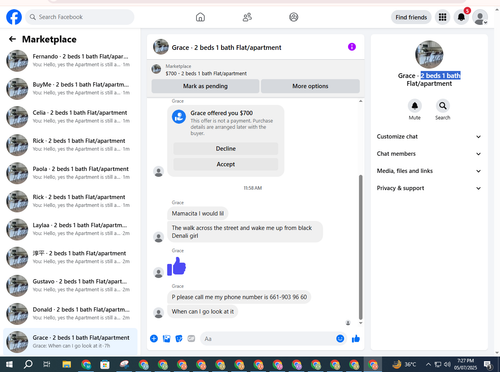
Task: Open Fernando's apartment conversation
Action: point(70,61)
